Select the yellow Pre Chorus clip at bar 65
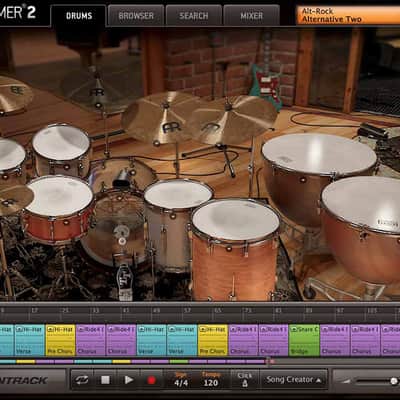400x400 pixels. pos(213,340)
